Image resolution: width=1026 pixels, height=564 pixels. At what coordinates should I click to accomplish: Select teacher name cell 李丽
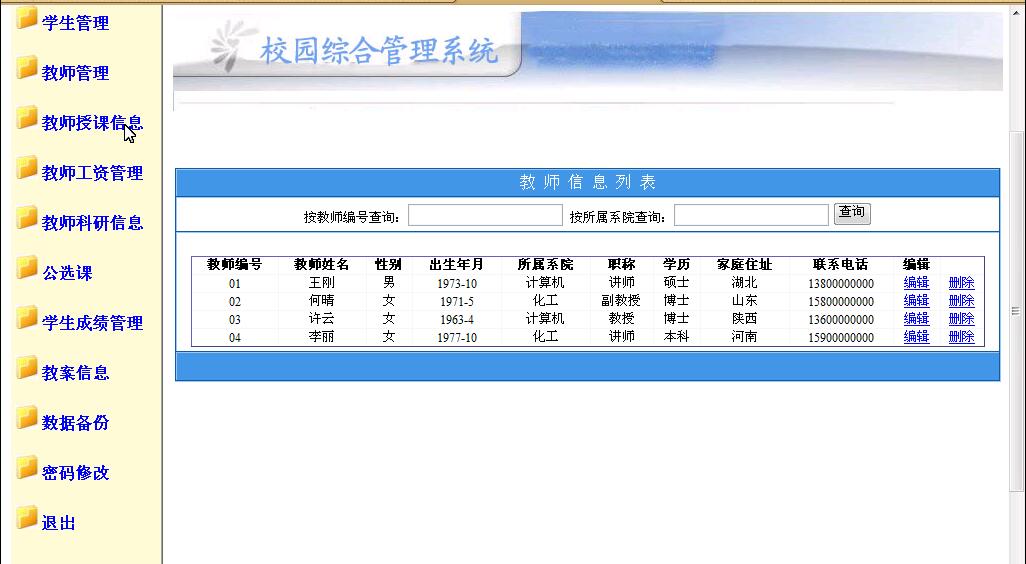click(x=321, y=337)
